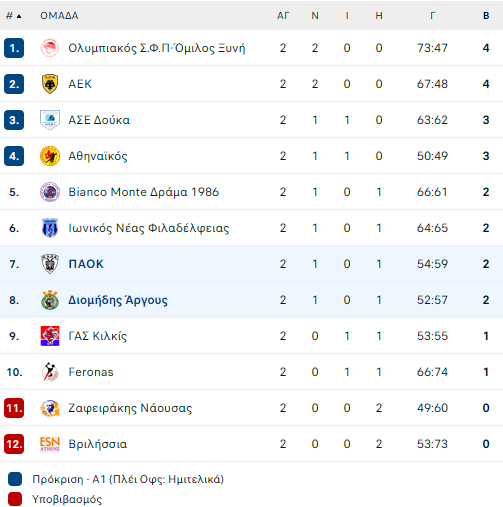
Task: Open the ΠΑΟΚ team name link
Action: [86, 264]
